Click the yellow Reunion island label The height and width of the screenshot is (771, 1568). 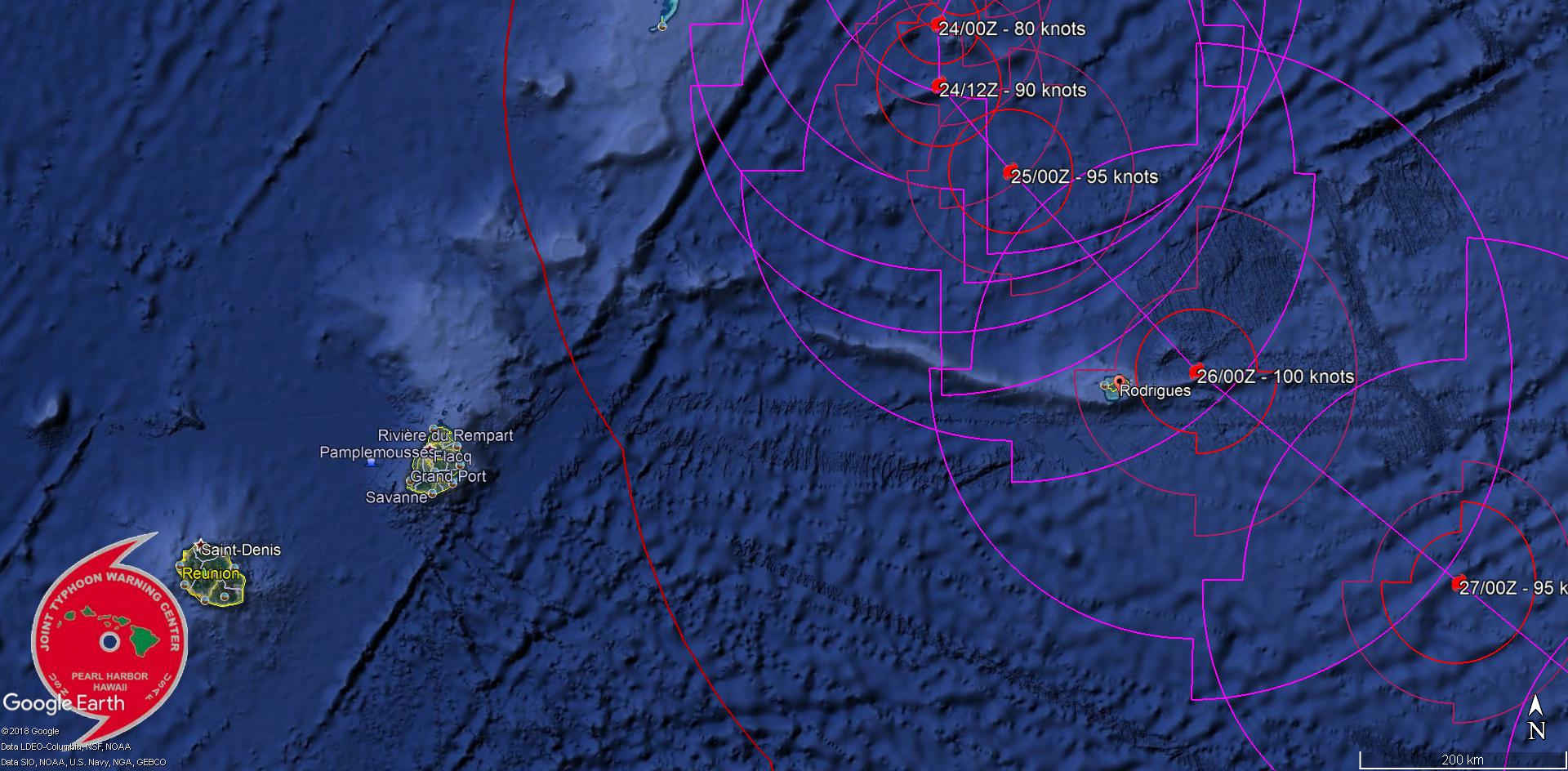click(x=211, y=573)
